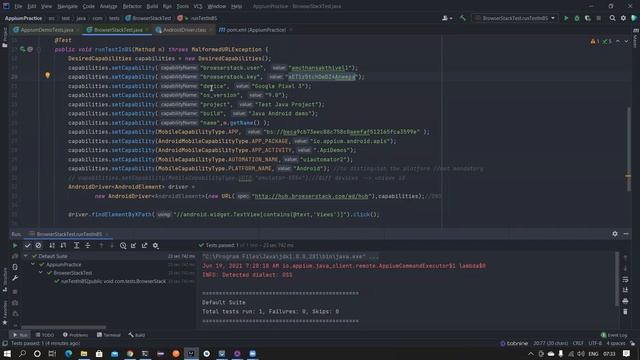Click the tabnine status bar widget
640x360 pixels.
pyautogui.click(x=514, y=343)
